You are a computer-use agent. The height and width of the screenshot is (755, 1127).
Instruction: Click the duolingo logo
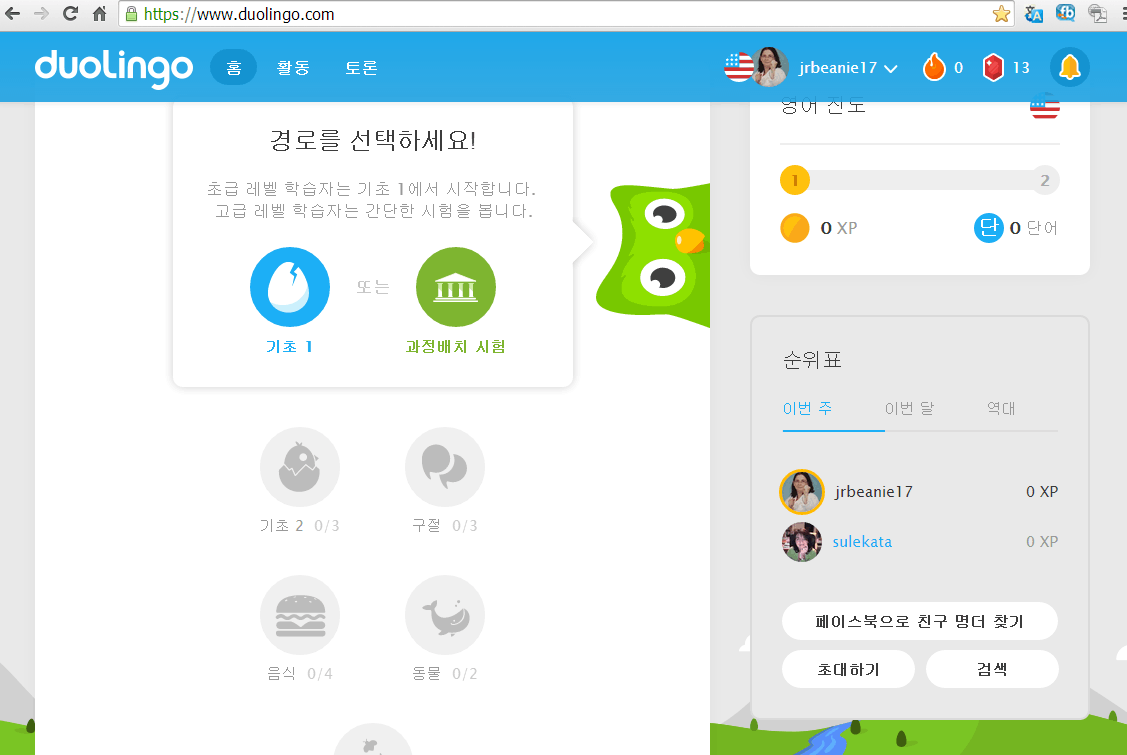pyautogui.click(x=114, y=68)
